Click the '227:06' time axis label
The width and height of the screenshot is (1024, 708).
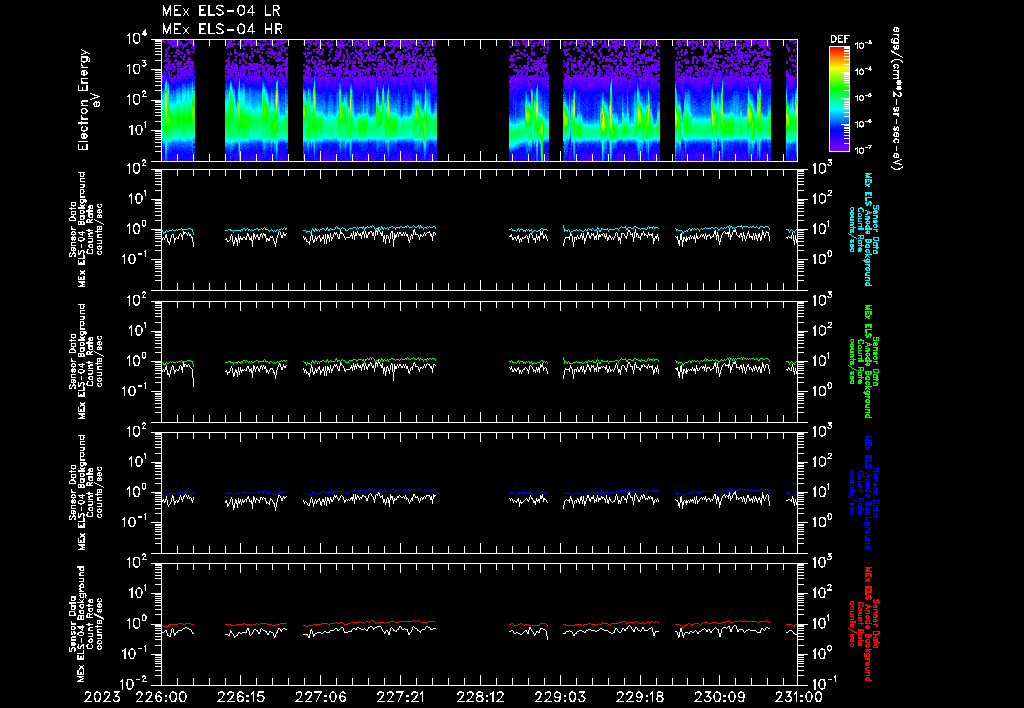321,697
